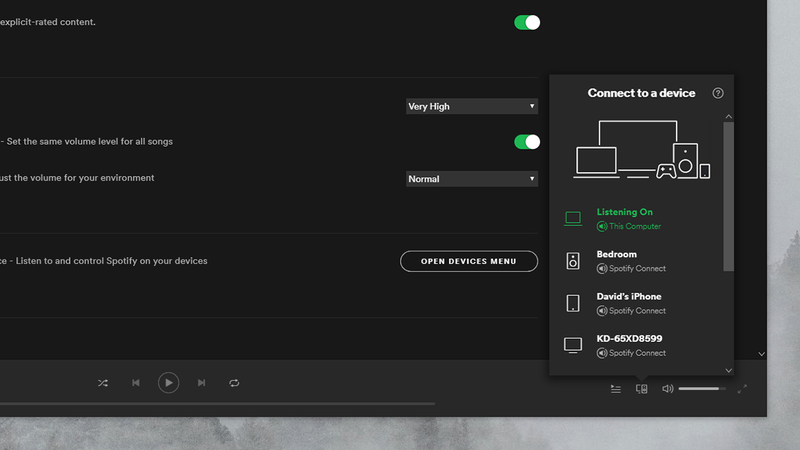Image resolution: width=800 pixels, height=450 pixels.
Task: Open Very High quality dropdown
Action: coord(472,106)
